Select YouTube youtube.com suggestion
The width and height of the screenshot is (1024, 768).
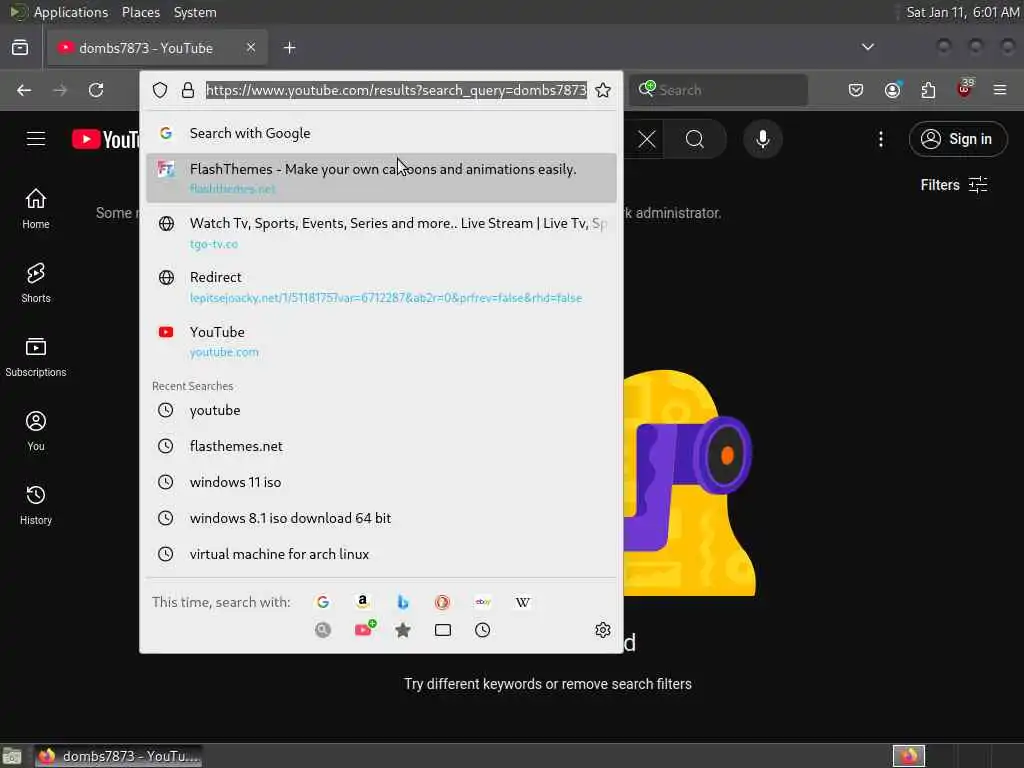point(381,341)
